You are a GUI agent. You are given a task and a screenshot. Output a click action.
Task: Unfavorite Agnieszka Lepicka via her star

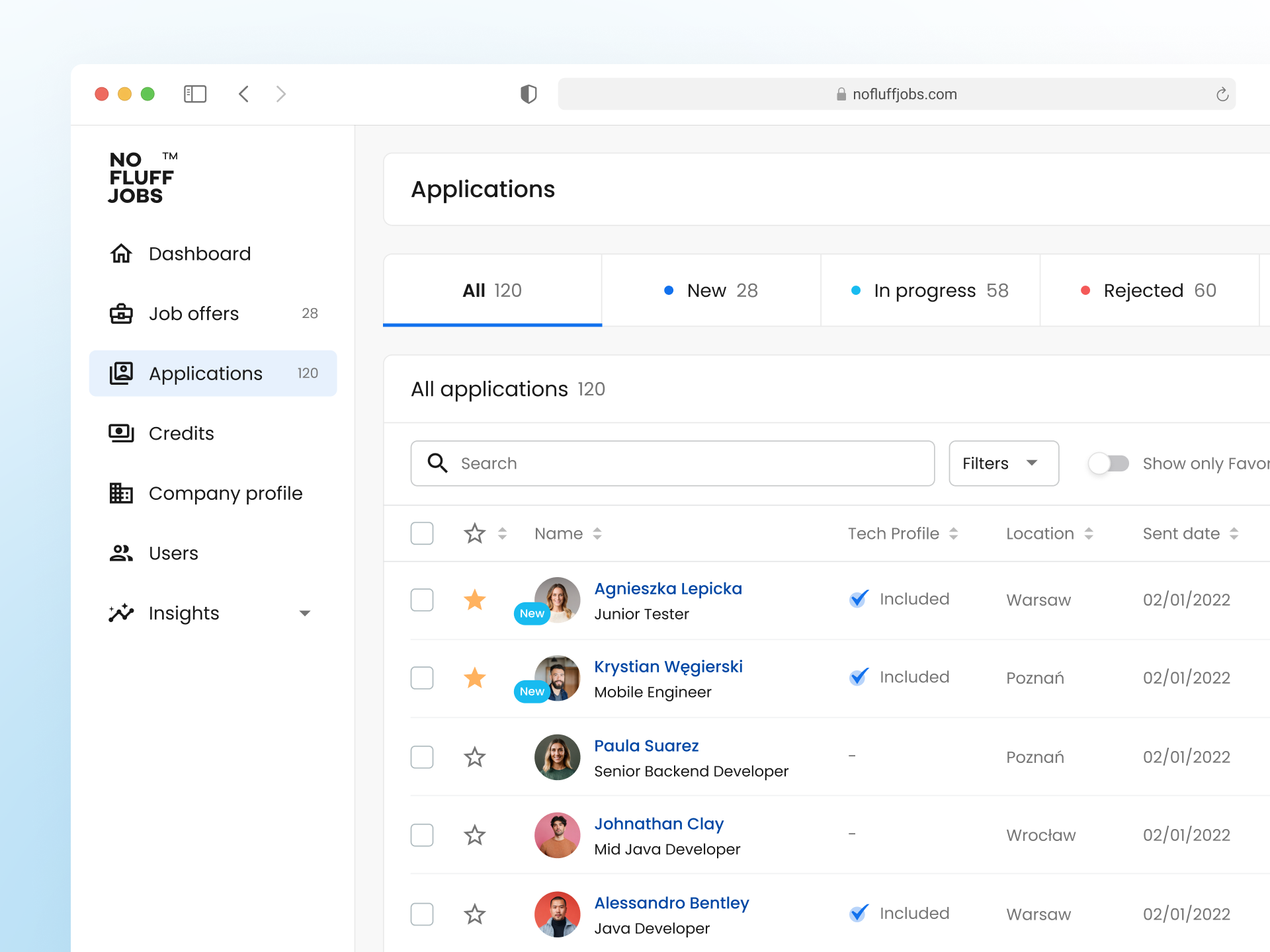click(x=474, y=600)
